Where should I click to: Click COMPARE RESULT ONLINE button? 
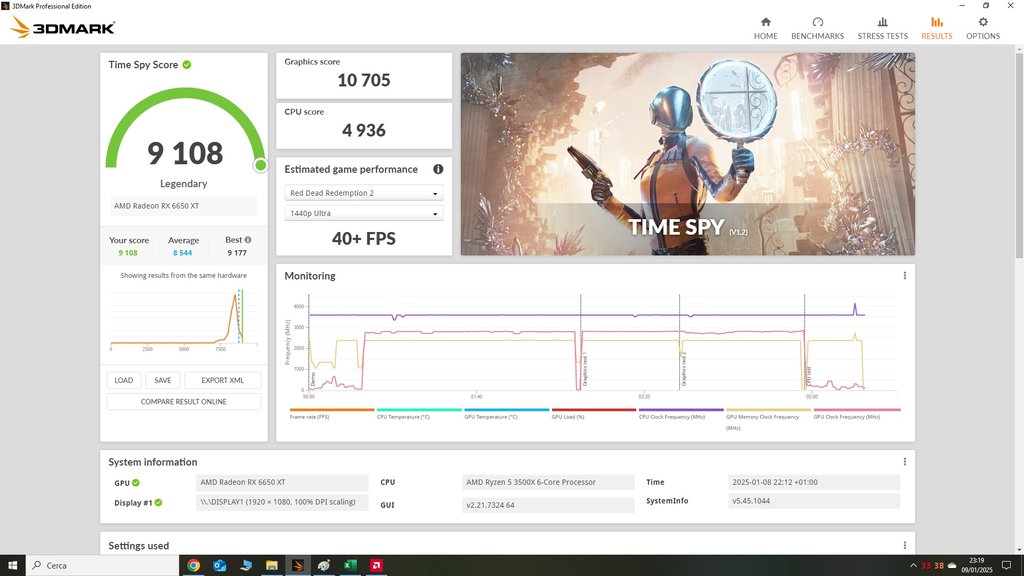(x=184, y=402)
